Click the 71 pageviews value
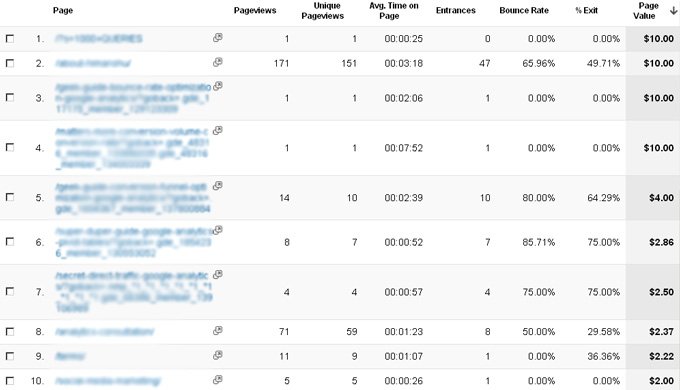 (x=284, y=332)
